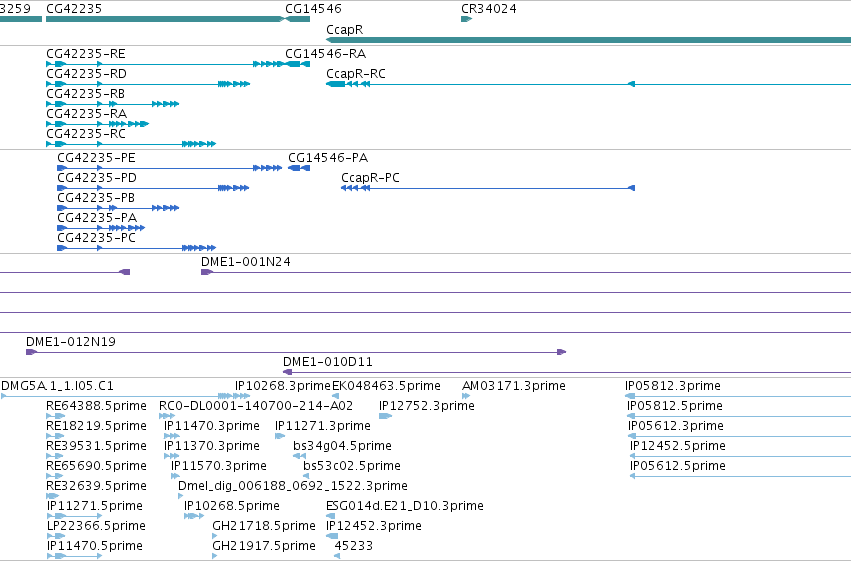Click protein CG42235-PE label

coord(97,158)
